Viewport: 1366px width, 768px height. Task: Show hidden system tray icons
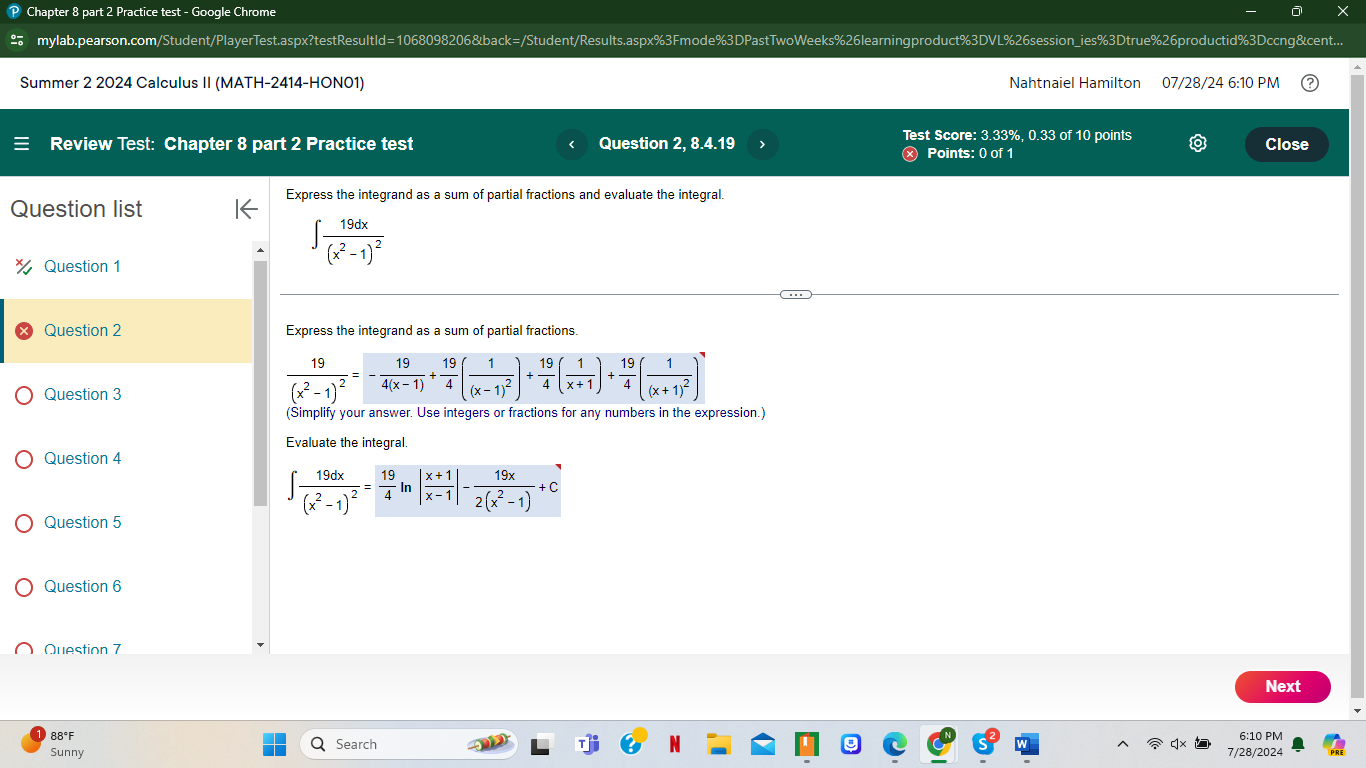pos(1122,744)
